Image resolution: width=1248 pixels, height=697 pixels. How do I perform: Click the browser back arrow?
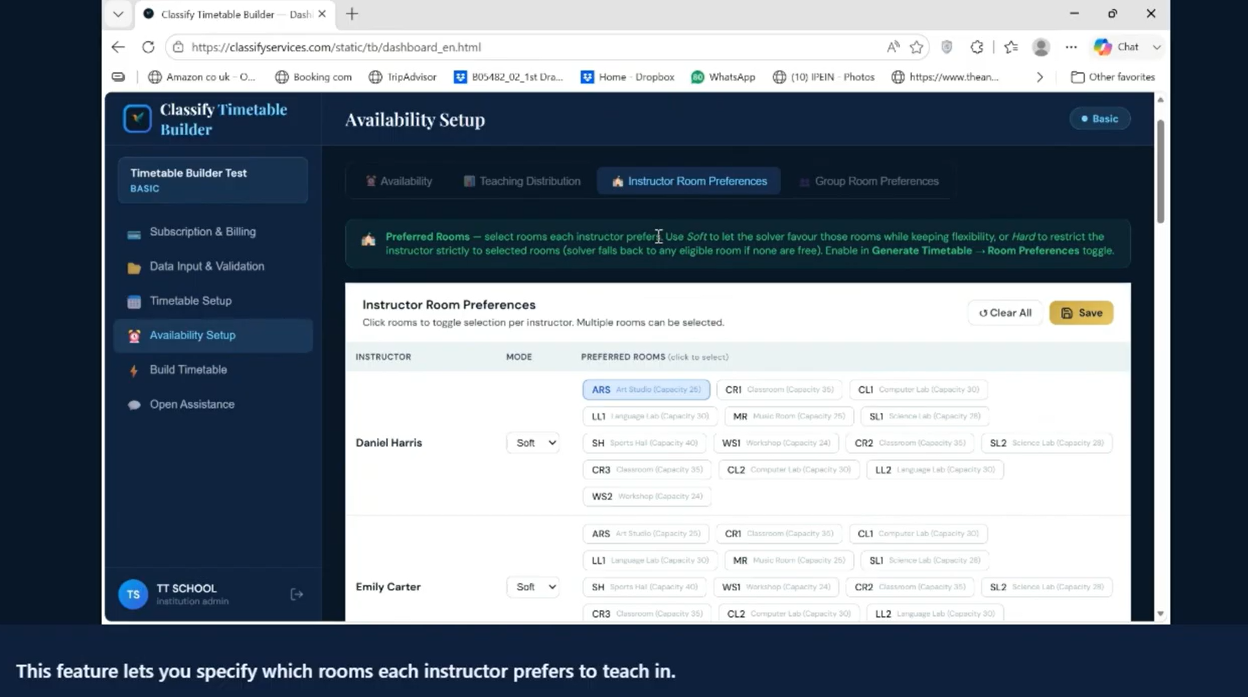point(118,47)
